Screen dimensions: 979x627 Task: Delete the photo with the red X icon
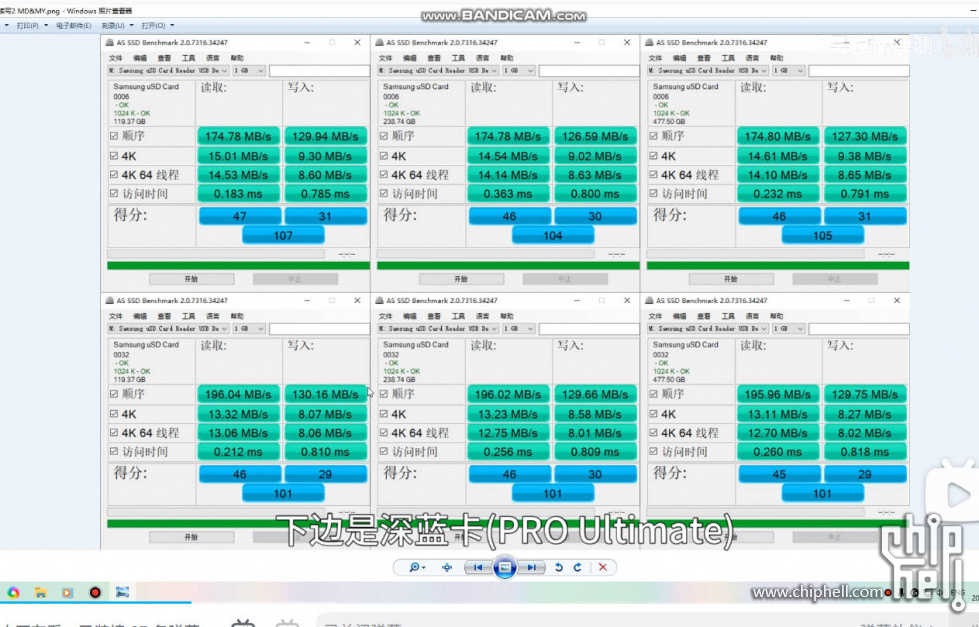603,567
